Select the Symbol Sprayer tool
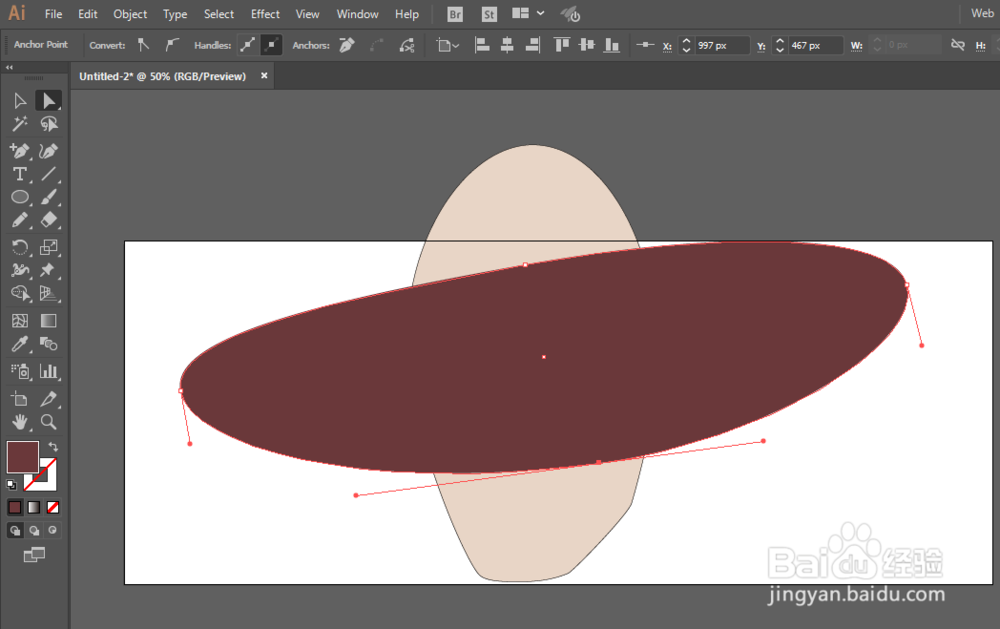1000x629 pixels. pos(20,371)
